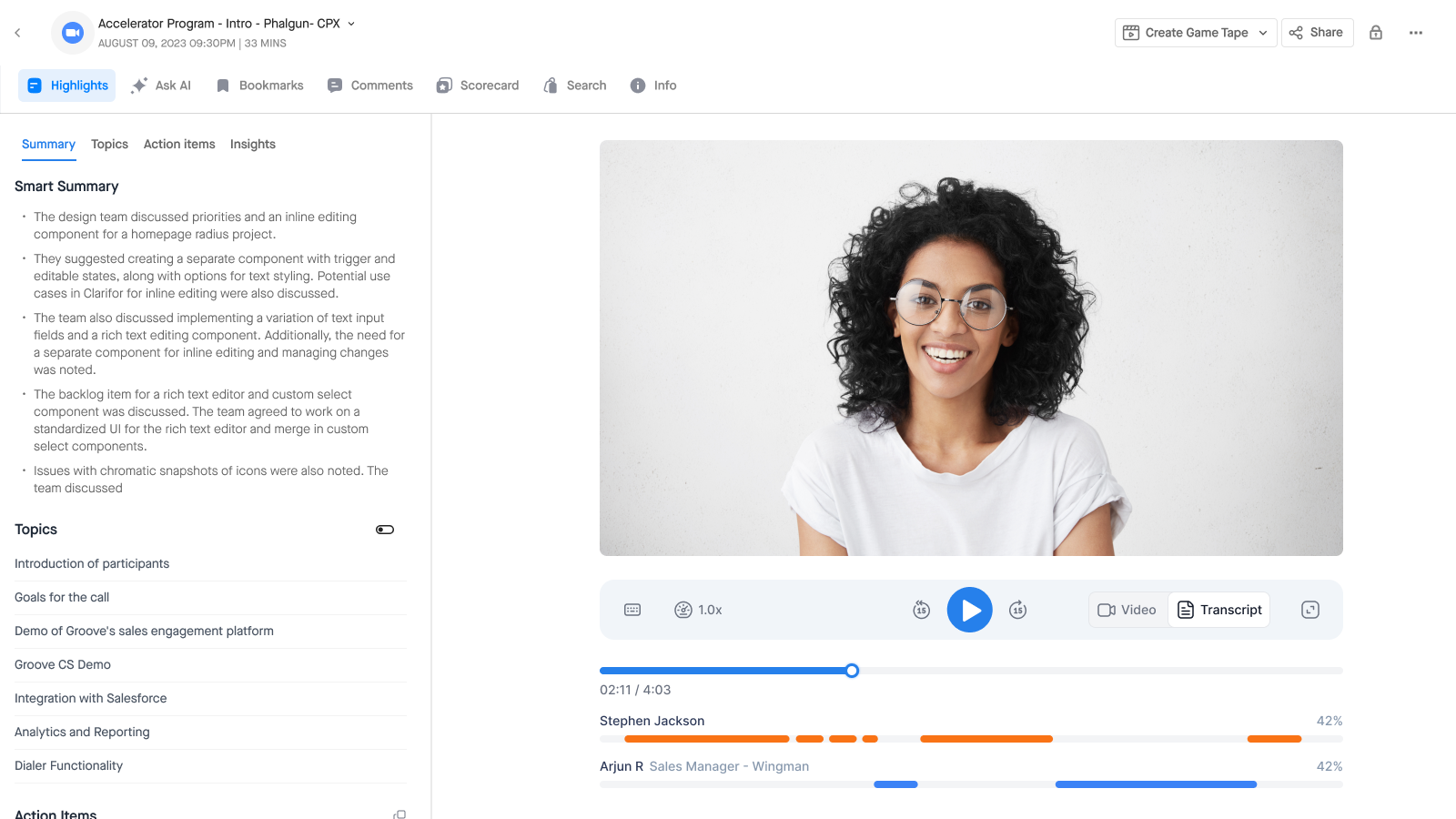Click the Share network icon
Screen dimensions: 1456x819
1296,33
